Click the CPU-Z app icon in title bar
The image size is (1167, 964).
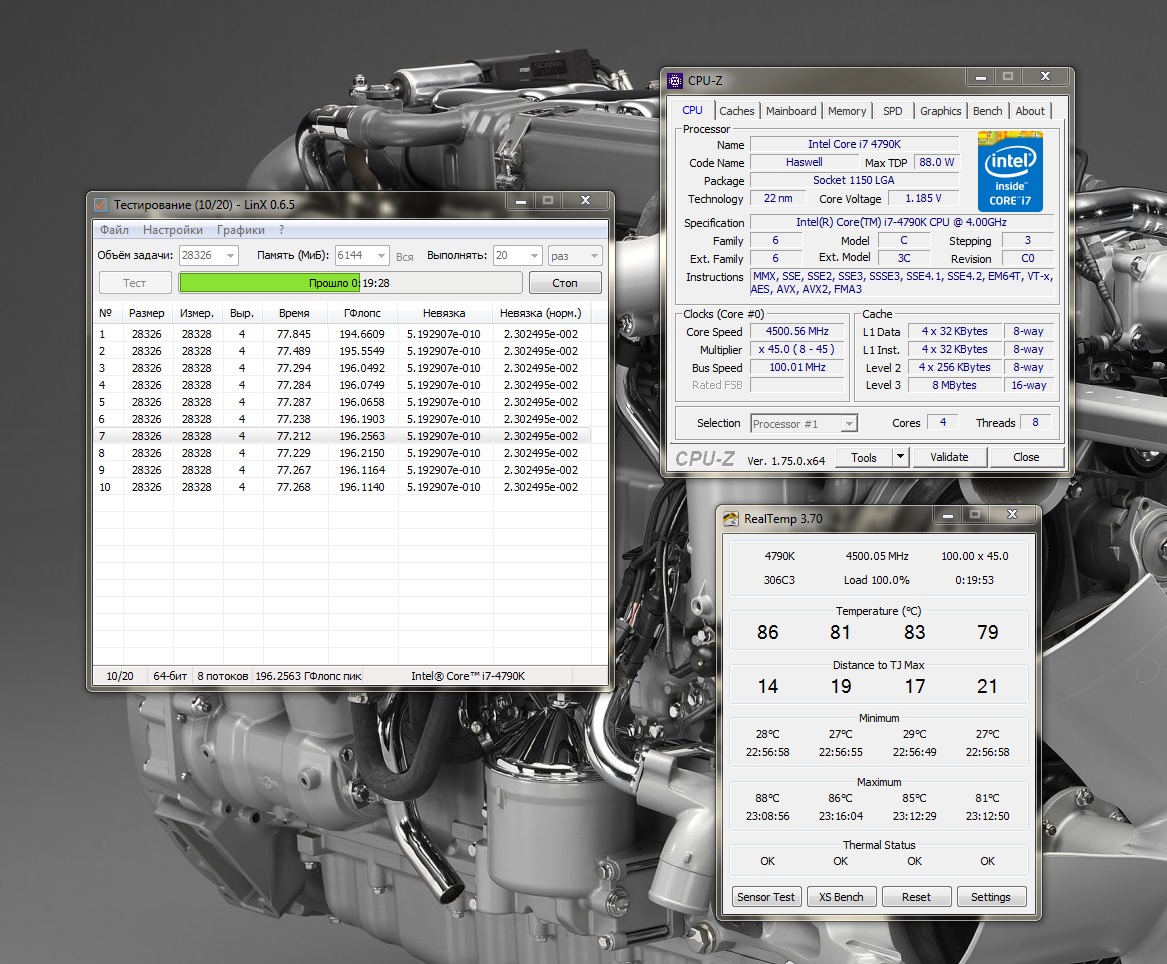675,80
